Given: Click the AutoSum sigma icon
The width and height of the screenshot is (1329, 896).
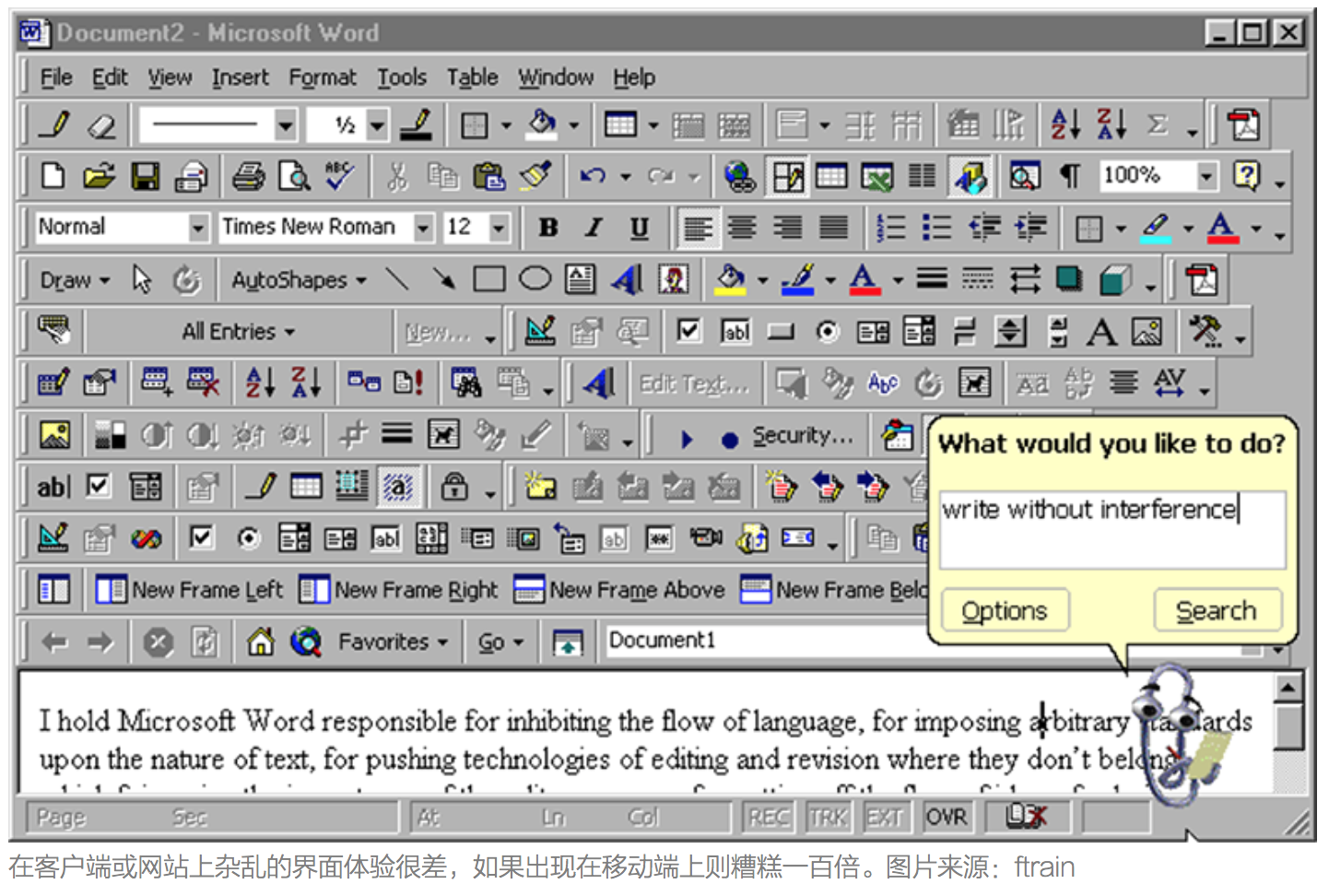Looking at the screenshot, I should (1158, 124).
